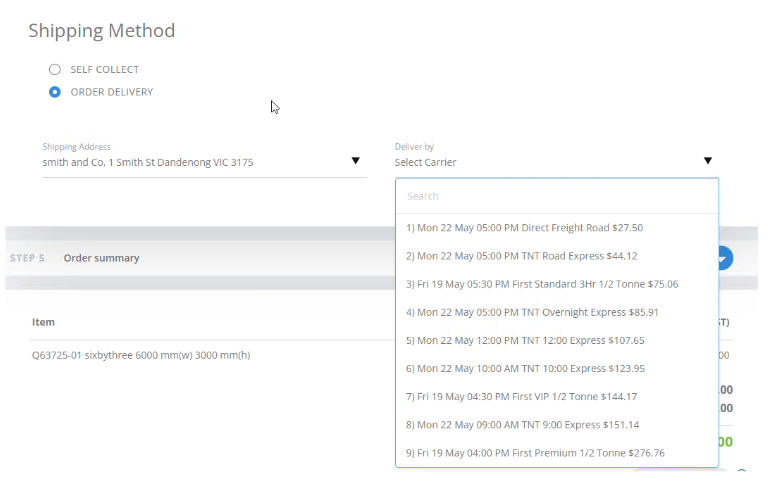The height and width of the screenshot is (482, 768).
Task: Collapse the Deliver by dropdown arrow
Action: pos(707,161)
